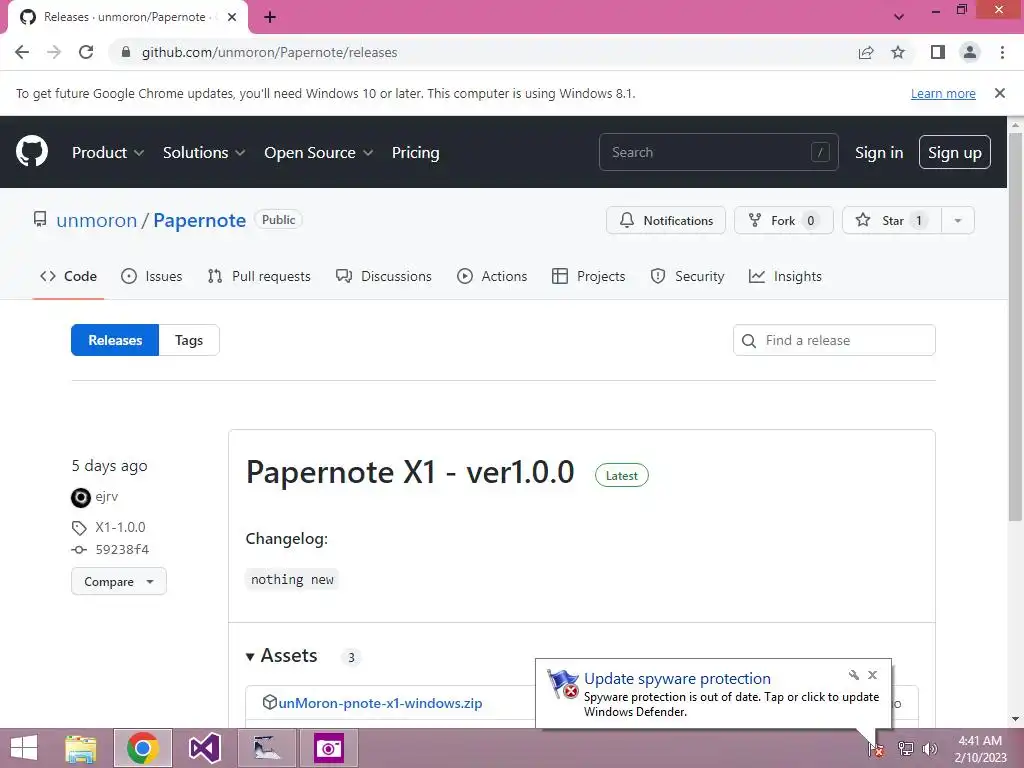The height and width of the screenshot is (768, 1024).
Task: Star the Papernote repository
Action: pyautogui.click(x=892, y=220)
